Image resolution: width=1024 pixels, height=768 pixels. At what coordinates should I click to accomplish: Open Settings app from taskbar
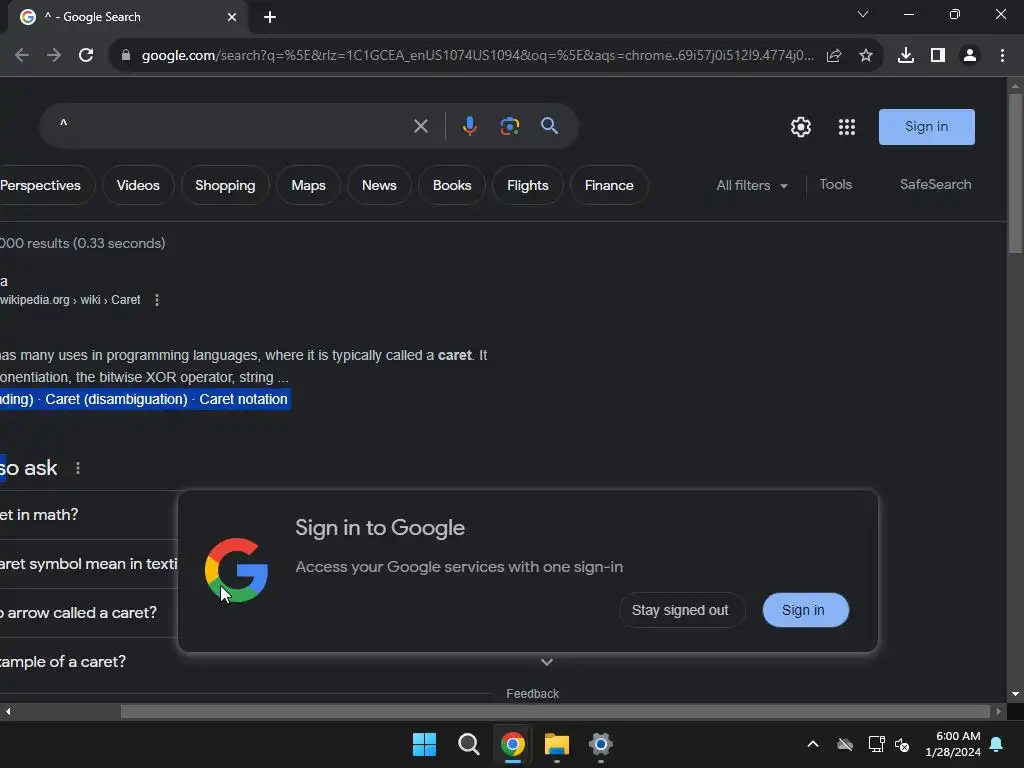[x=601, y=744]
